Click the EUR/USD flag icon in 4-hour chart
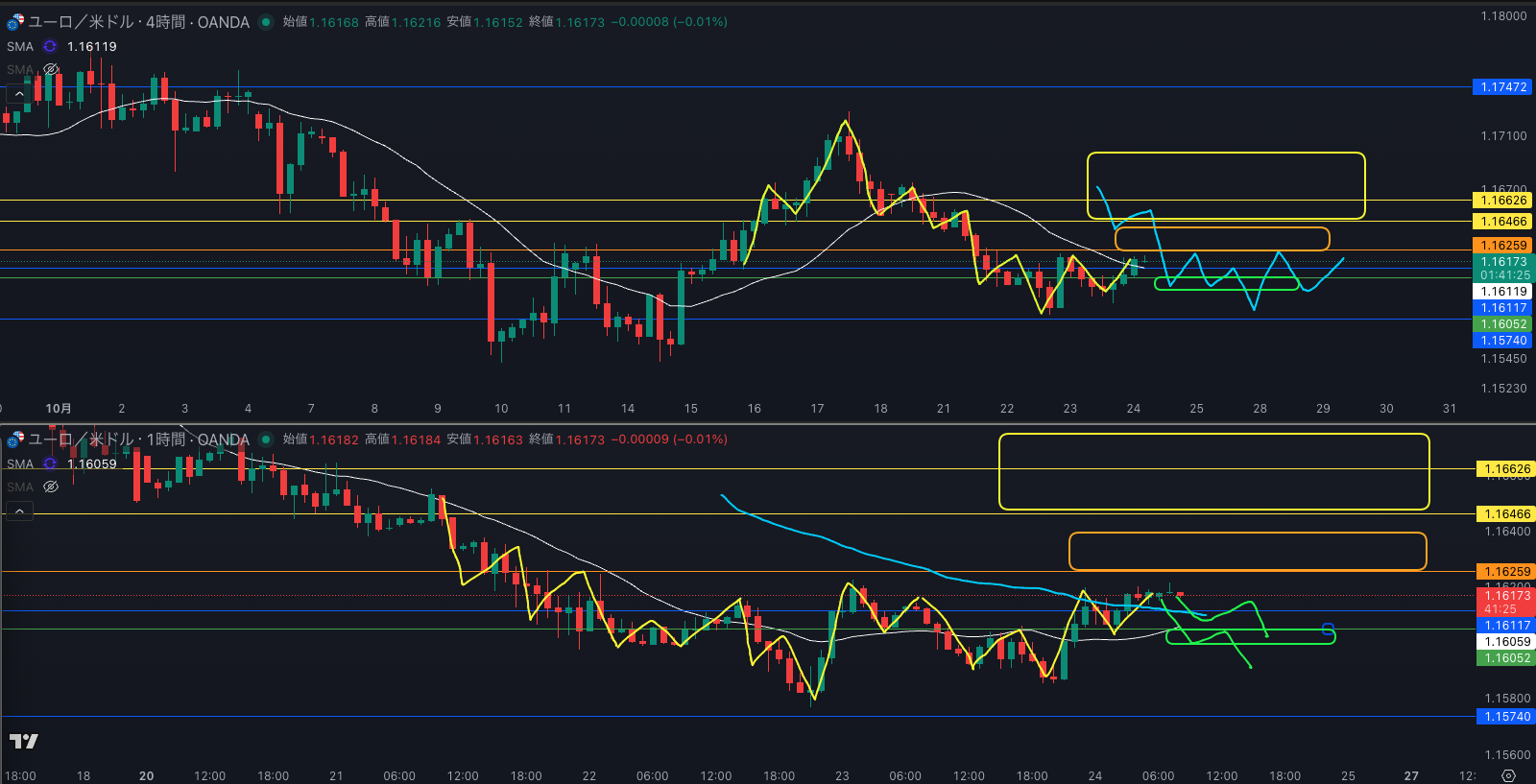Screen dimensions: 1536x784 [15, 22]
